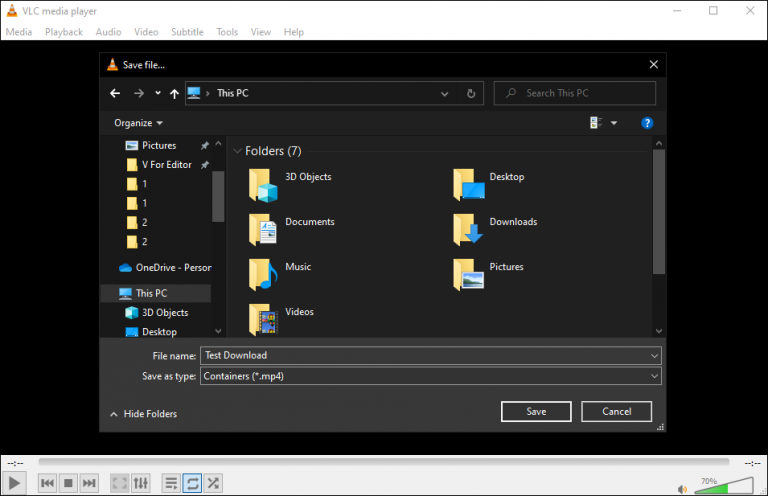Stop playback with the stop button
This screenshot has height=496, width=768.
coord(68,483)
